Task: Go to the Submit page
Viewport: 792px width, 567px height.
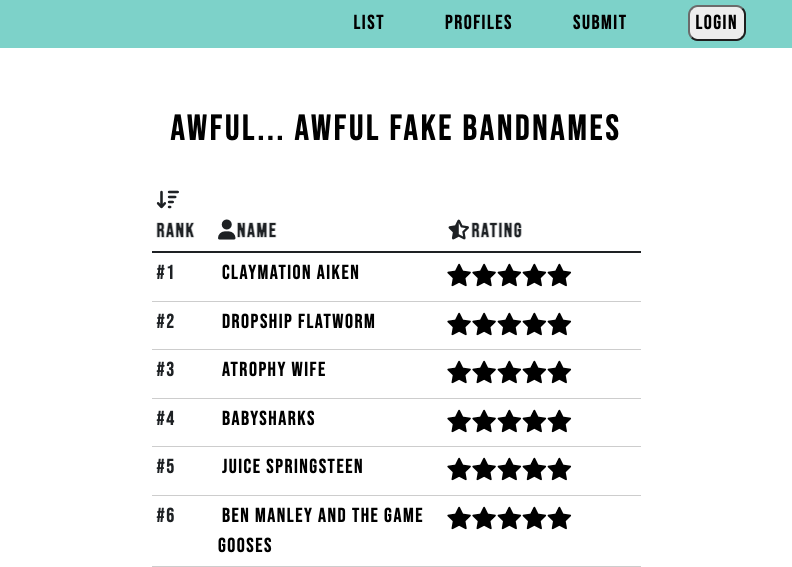Action: pyautogui.click(x=600, y=23)
